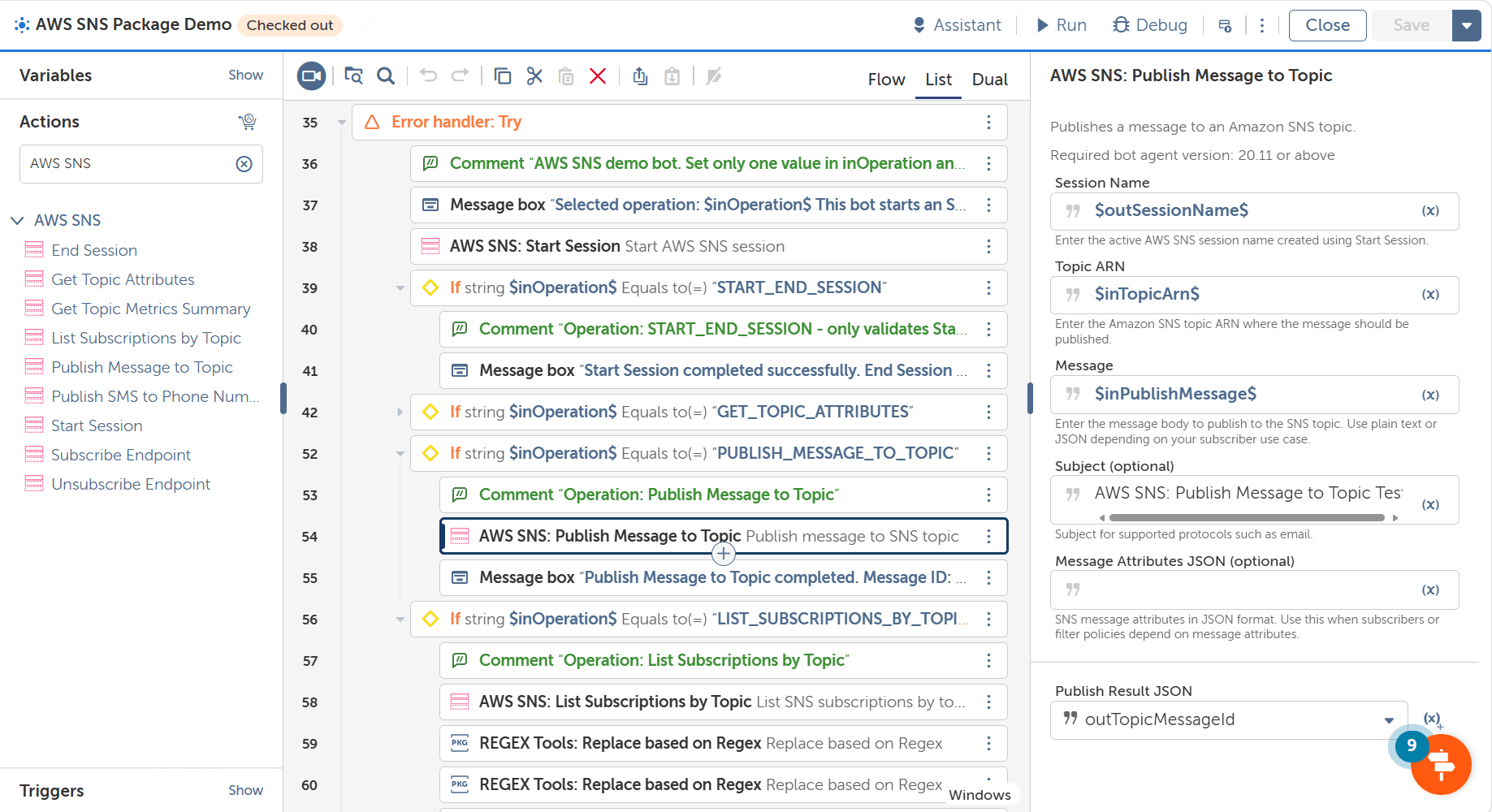Insert variable into Message field
This screenshot has height=812, width=1492.
1430,395
